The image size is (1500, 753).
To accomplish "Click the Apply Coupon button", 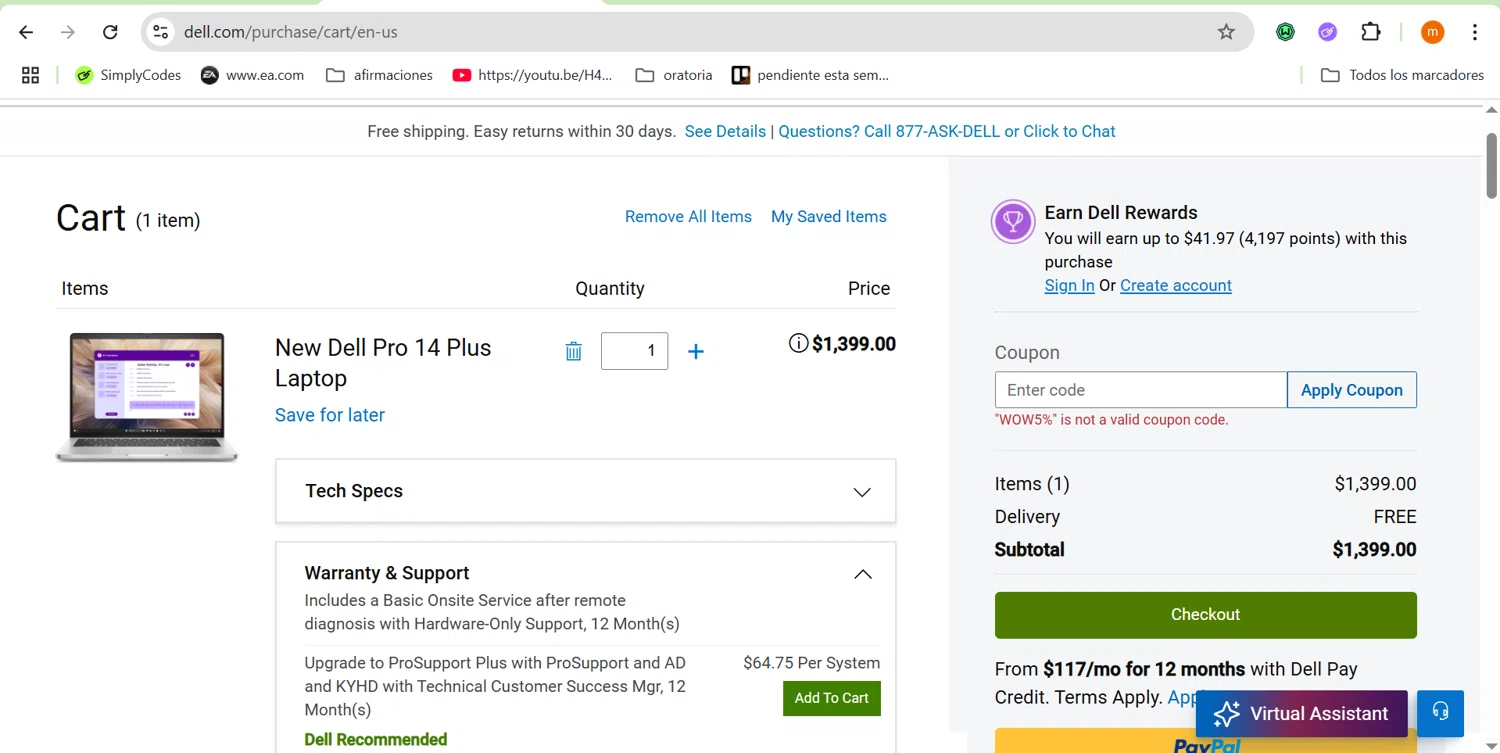I will [1352, 390].
